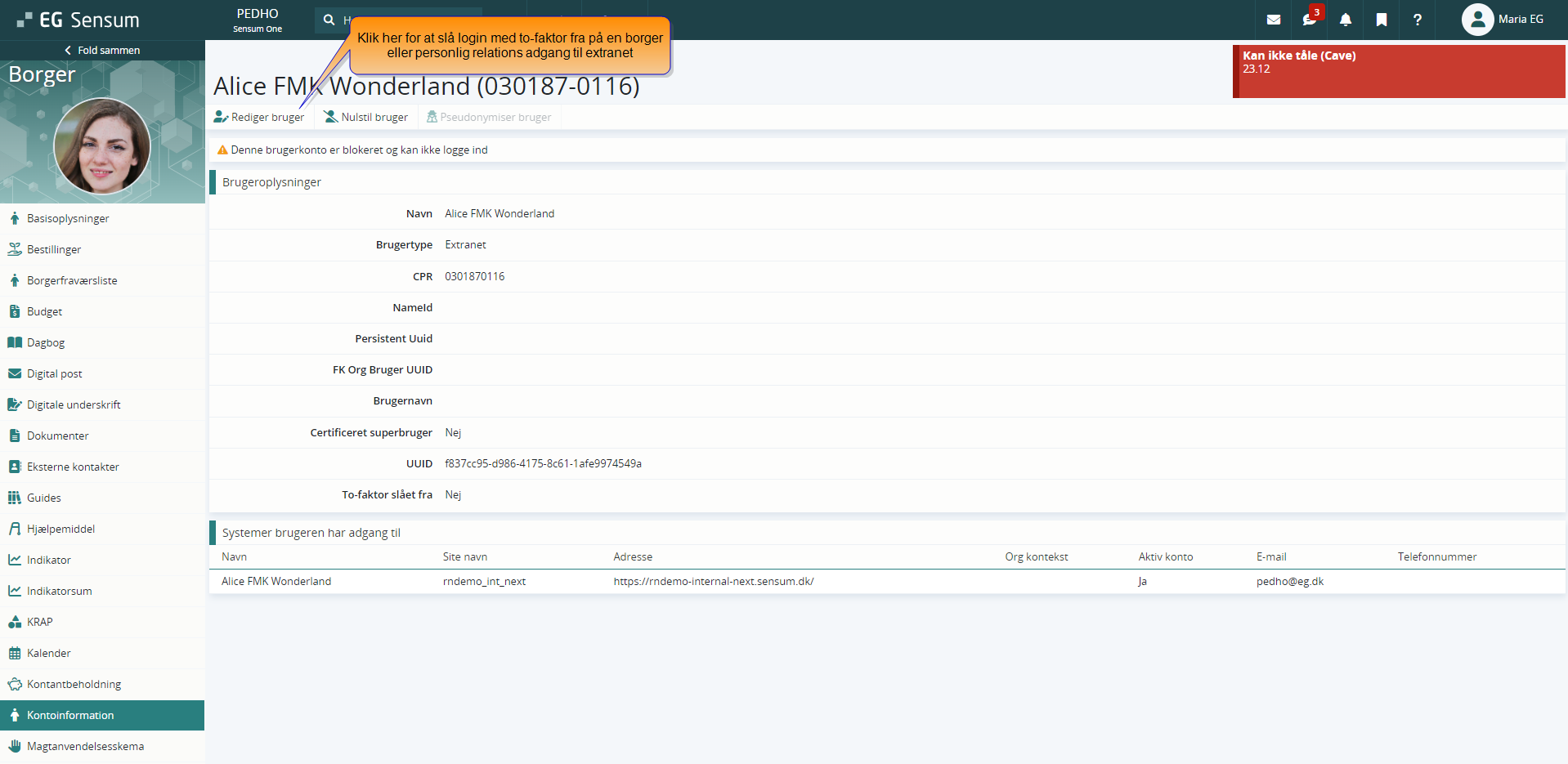This screenshot has height=764, width=1568.
Task: Click the E-mail column header
Action: coord(1271,556)
